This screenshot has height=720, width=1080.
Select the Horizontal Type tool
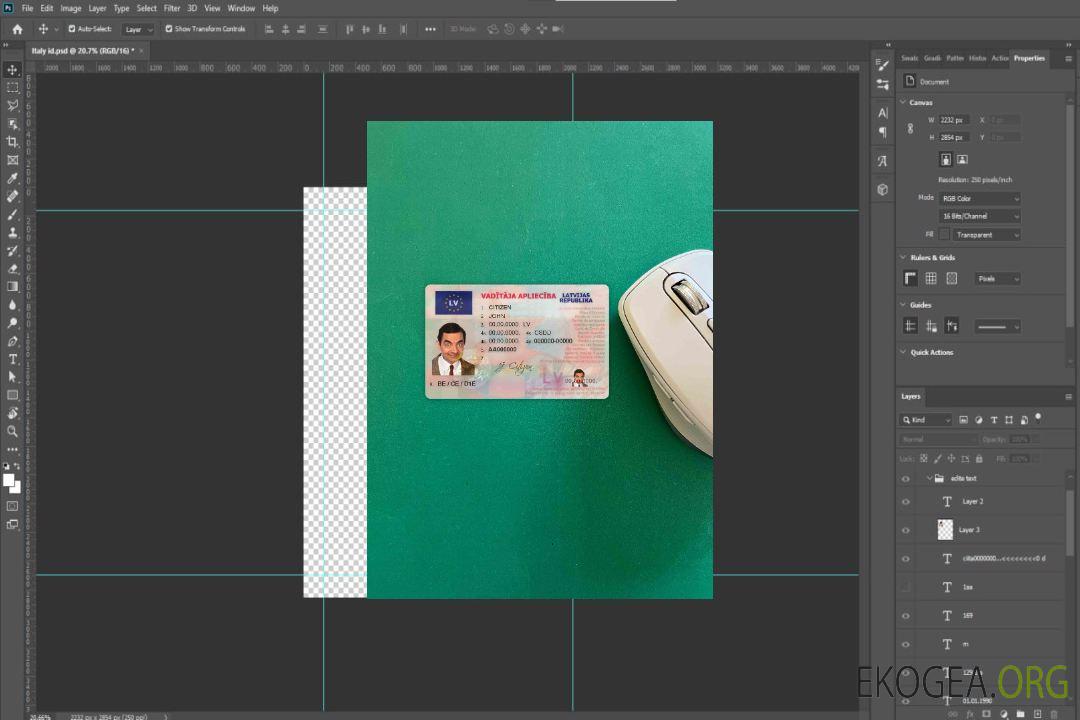(12, 359)
